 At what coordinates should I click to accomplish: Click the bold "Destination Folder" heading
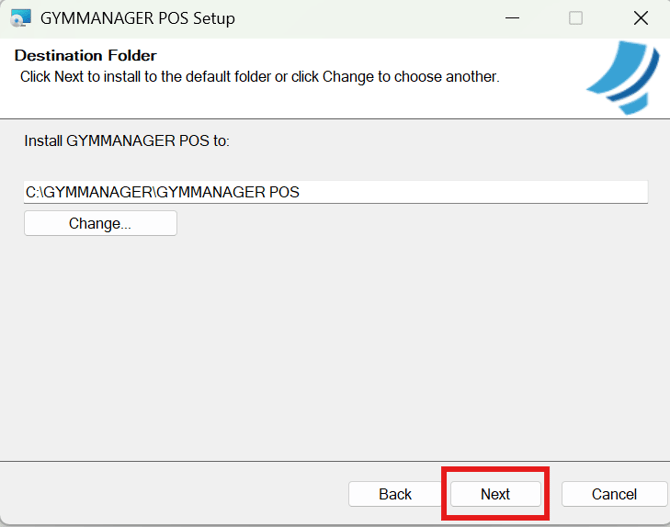85,56
